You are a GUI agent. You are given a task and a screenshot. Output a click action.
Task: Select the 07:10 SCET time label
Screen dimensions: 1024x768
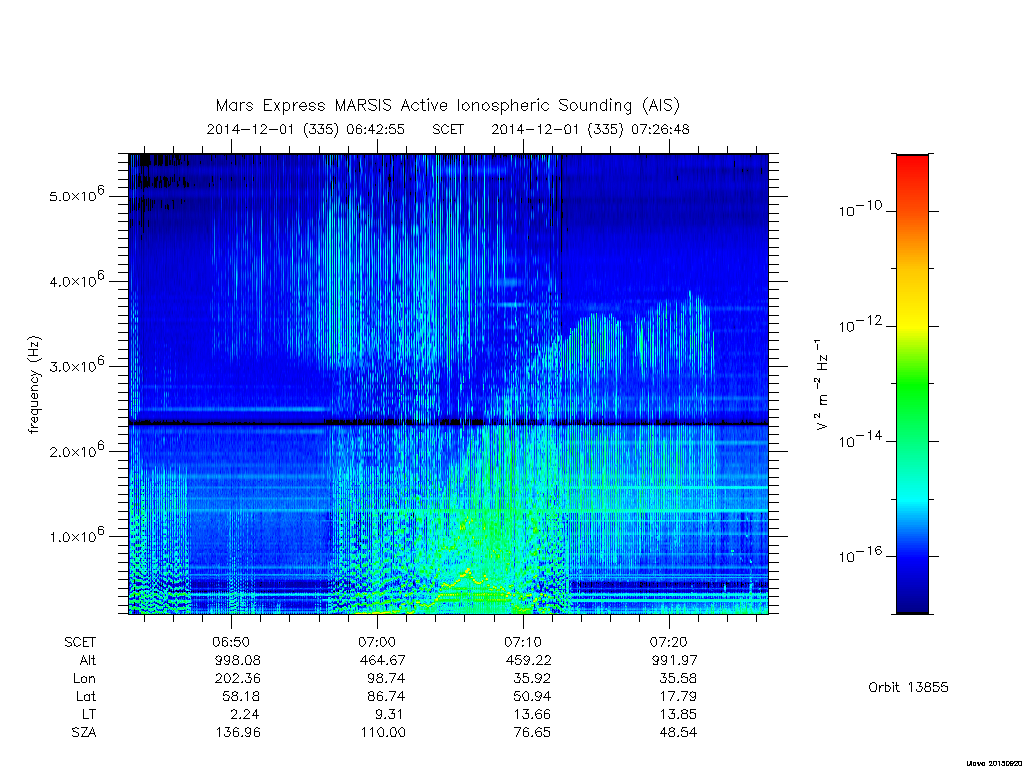(523, 642)
